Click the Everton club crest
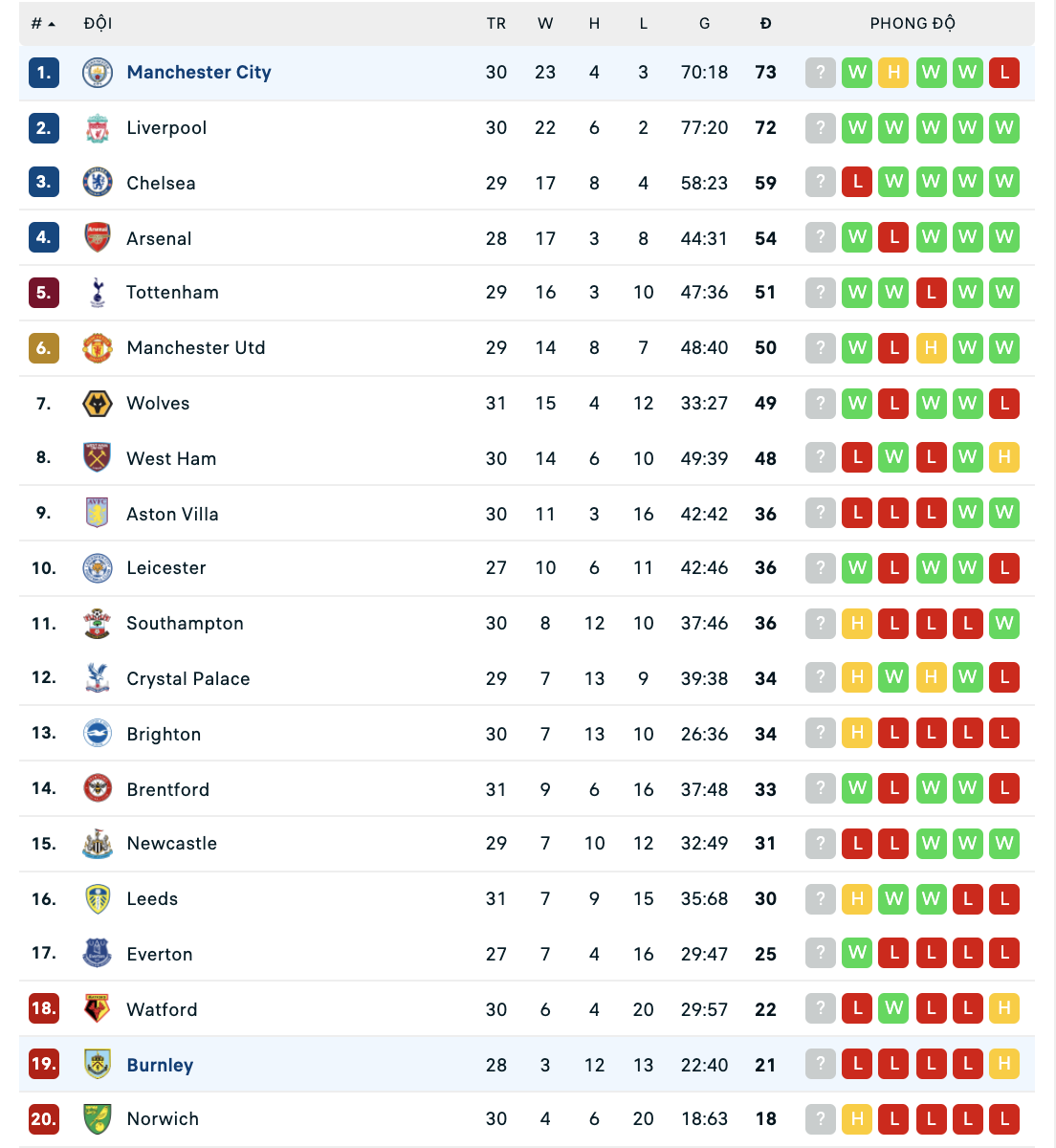The width and height of the screenshot is (1056, 1148). [x=98, y=954]
